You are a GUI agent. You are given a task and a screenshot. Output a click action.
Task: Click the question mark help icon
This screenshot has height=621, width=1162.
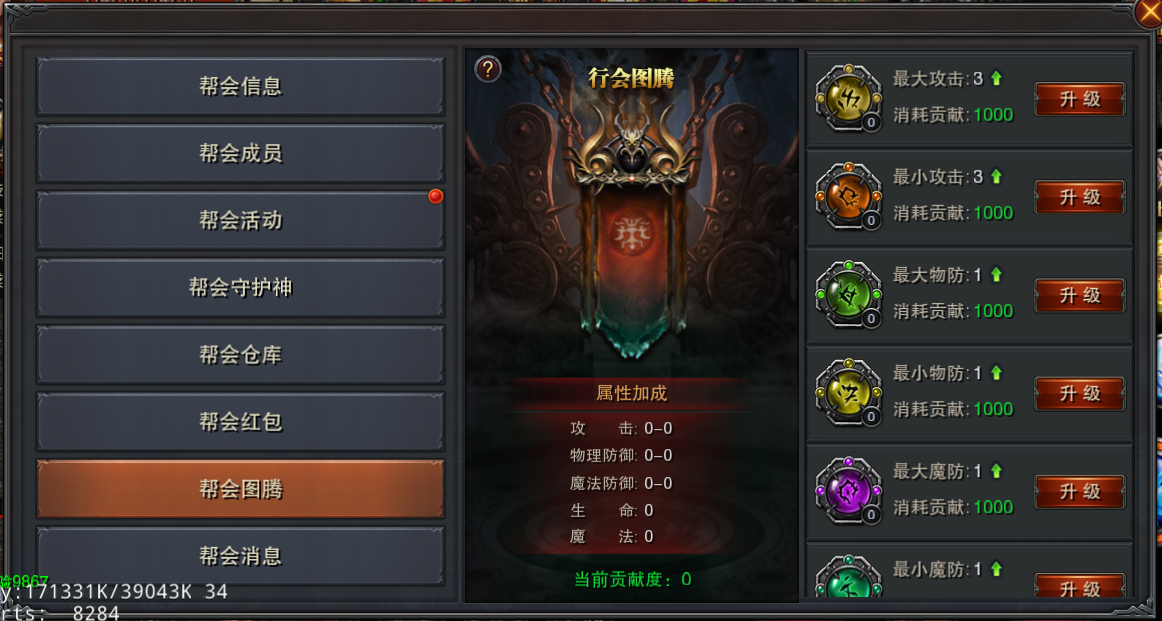(488, 70)
